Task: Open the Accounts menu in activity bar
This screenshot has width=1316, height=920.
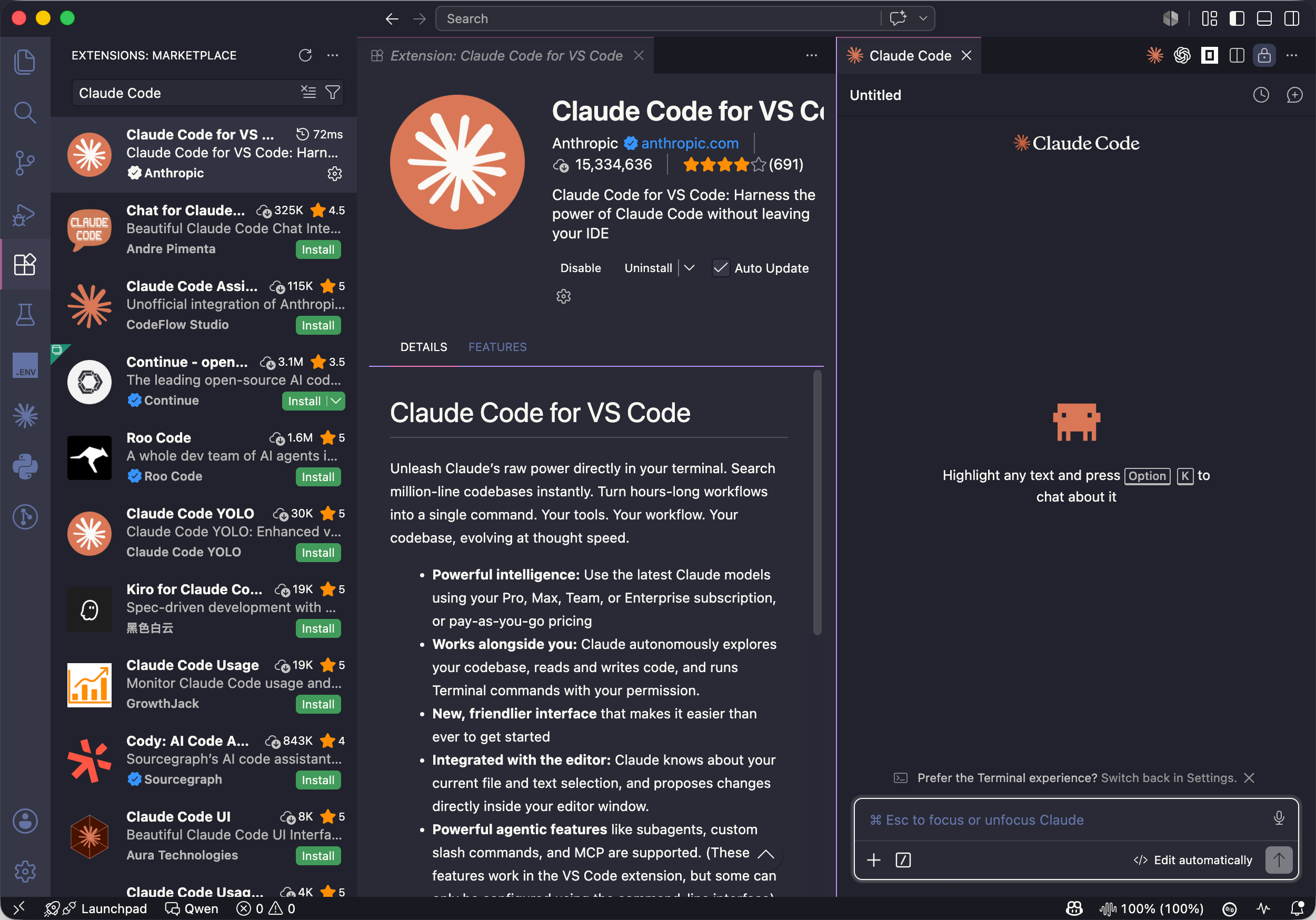Action: point(25,821)
